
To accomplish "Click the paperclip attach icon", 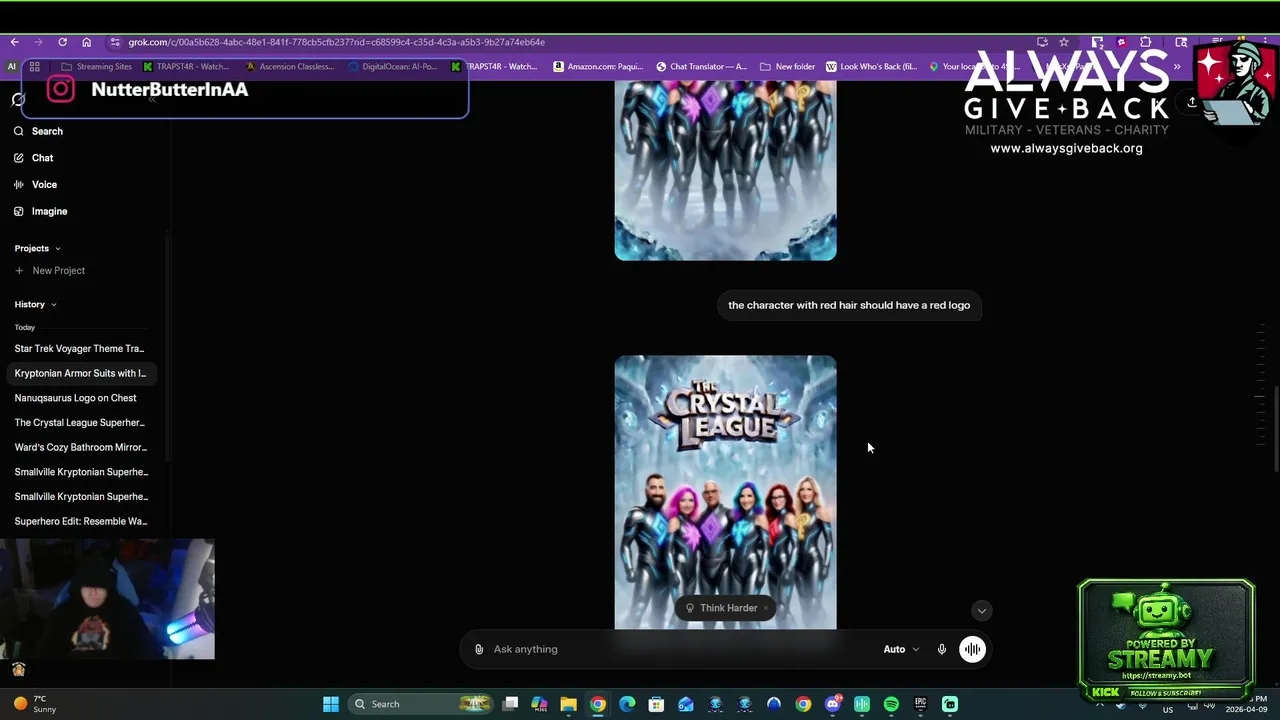I will tap(479, 649).
